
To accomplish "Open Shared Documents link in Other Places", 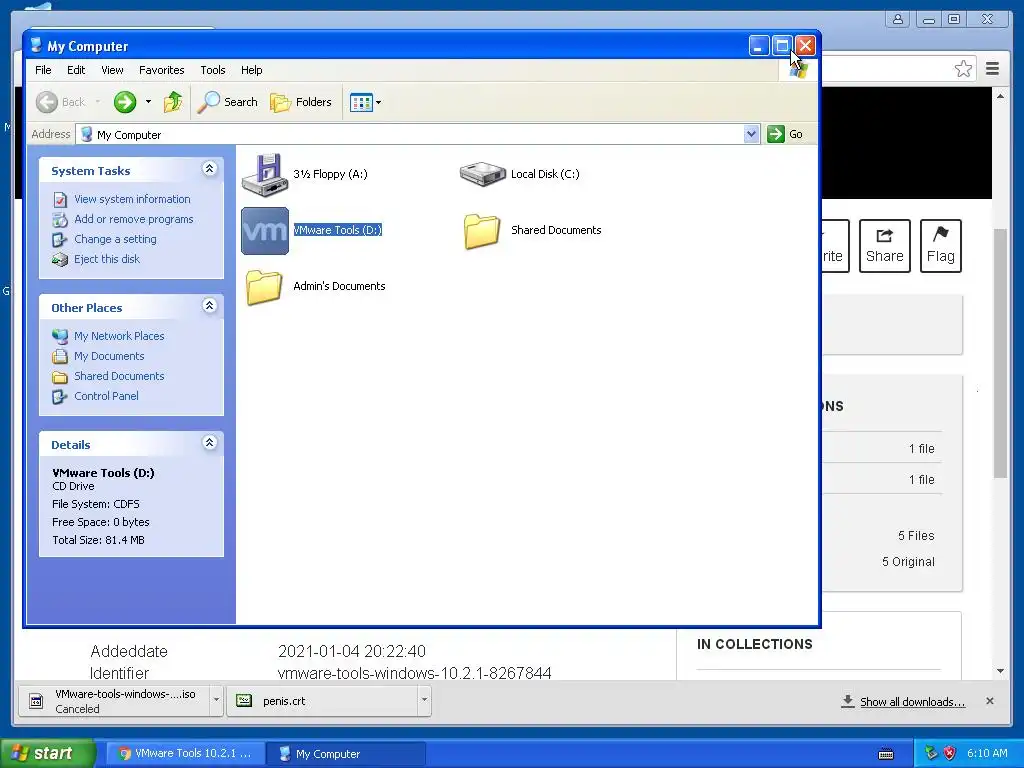I will click(119, 376).
